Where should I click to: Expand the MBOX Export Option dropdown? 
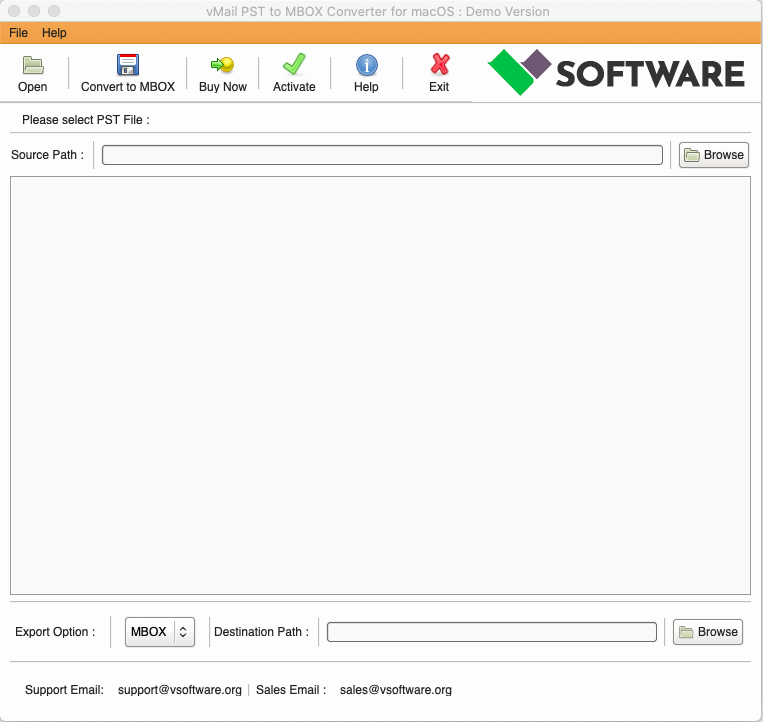click(160, 632)
